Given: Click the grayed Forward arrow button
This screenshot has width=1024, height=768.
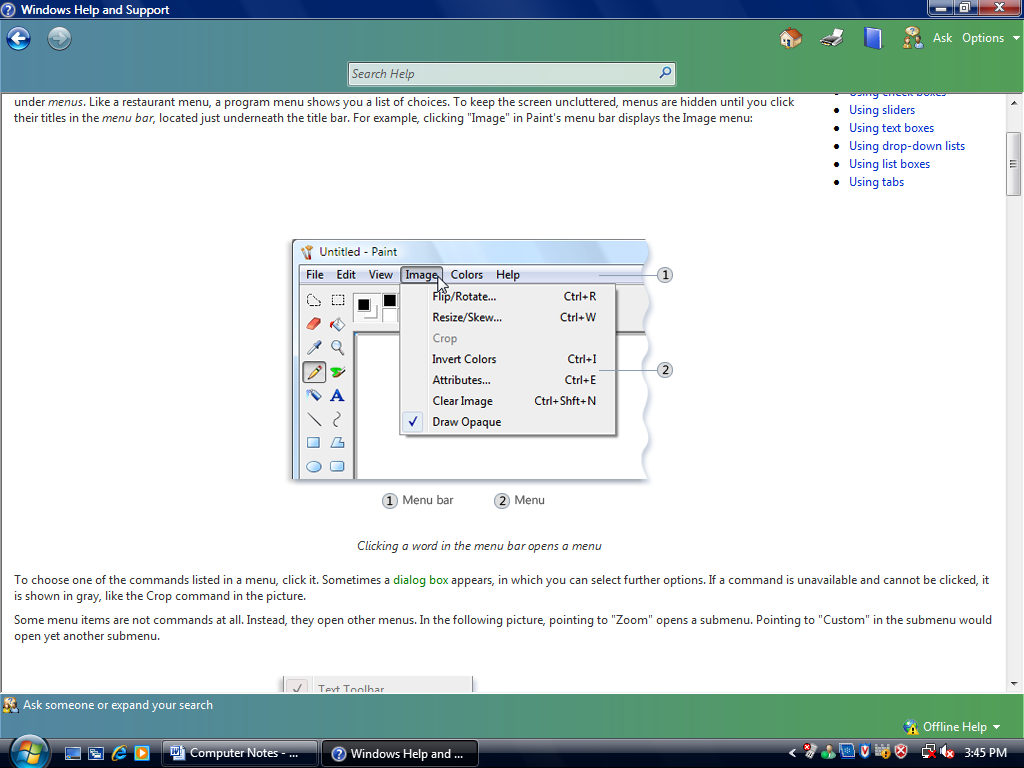Looking at the screenshot, I should click(x=59, y=39).
